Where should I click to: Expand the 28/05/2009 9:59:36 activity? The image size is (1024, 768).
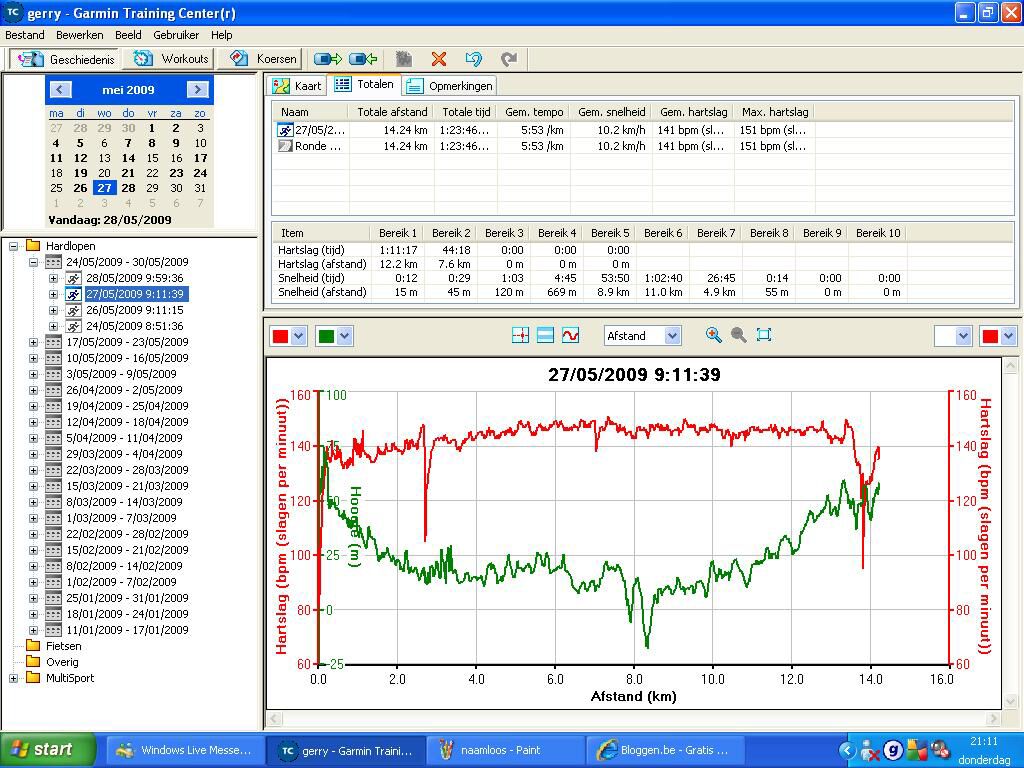tap(54, 278)
